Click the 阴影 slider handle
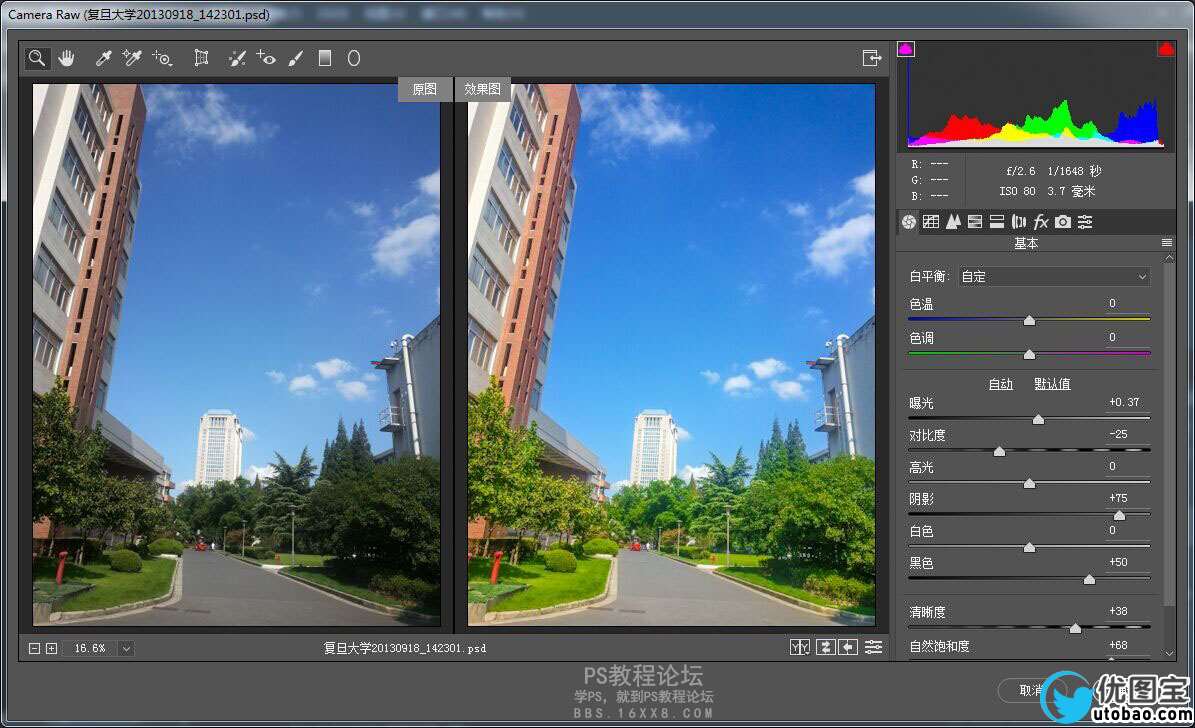This screenshot has width=1195, height=728. (x=1120, y=515)
